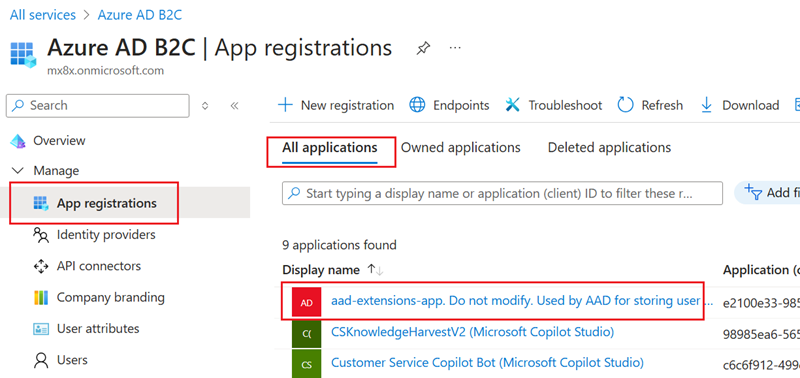Go to Azure AD B2C breadcrumb
The image size is (800, 378).
coord(140,15)
